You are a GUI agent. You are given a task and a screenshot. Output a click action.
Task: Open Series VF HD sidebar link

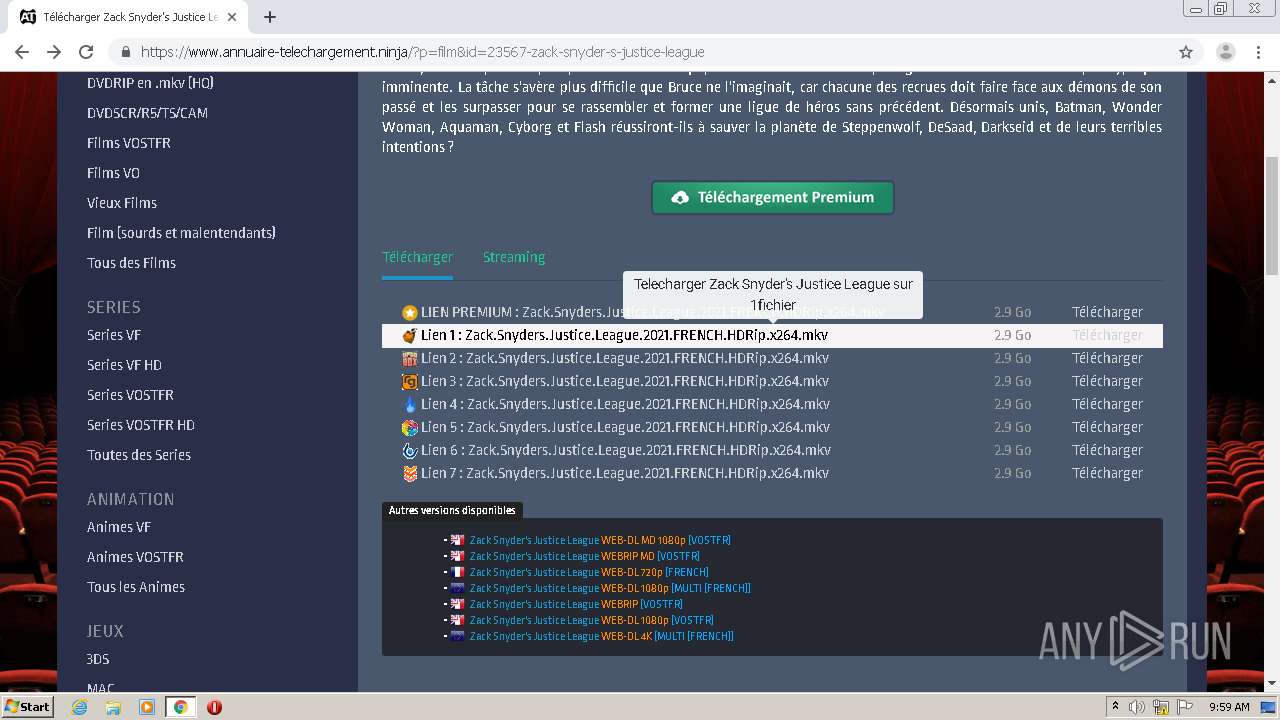pyautogui.click(x=124, y=365)
